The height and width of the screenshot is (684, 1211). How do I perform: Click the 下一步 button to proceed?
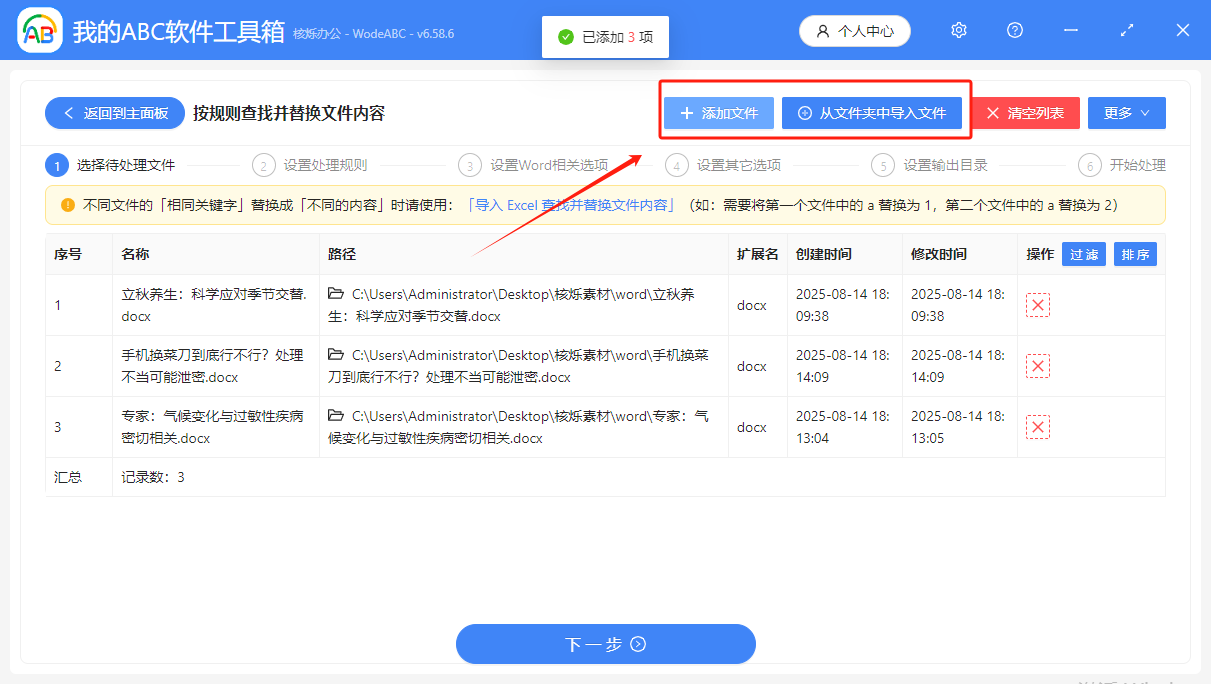click(x=605, y=644)
